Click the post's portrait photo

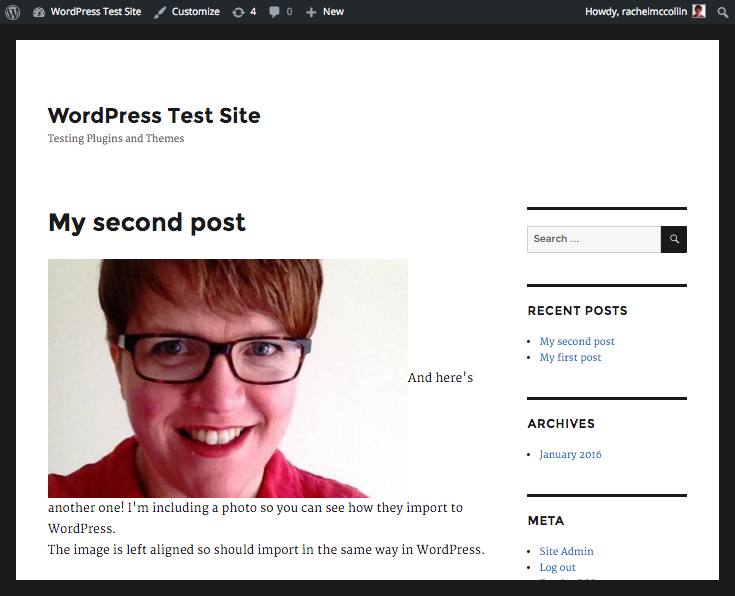pos(228,378)
